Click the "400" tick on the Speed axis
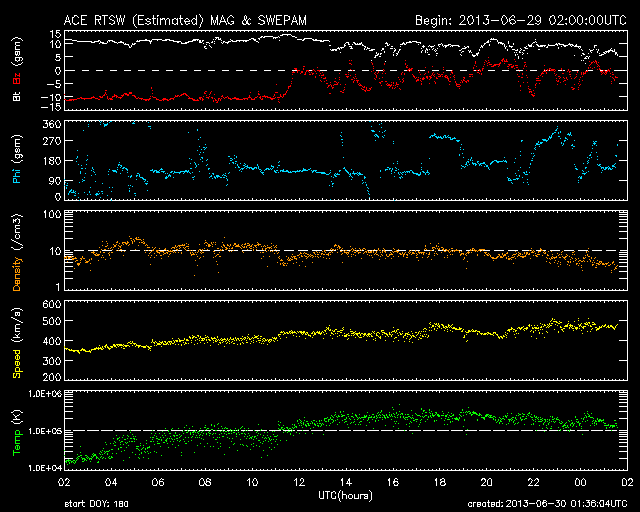640x512 pixels. (52, 341)
